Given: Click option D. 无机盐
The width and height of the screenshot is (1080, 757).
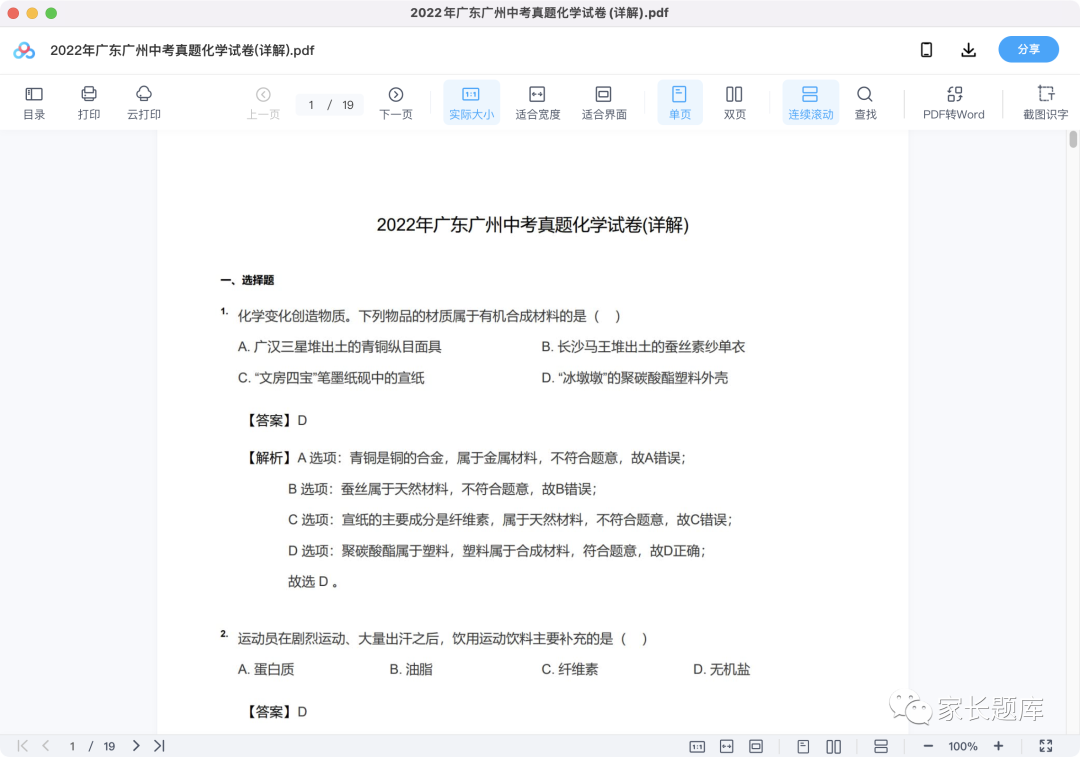Looking at the screenshot, I should click(x=722, y=669).
